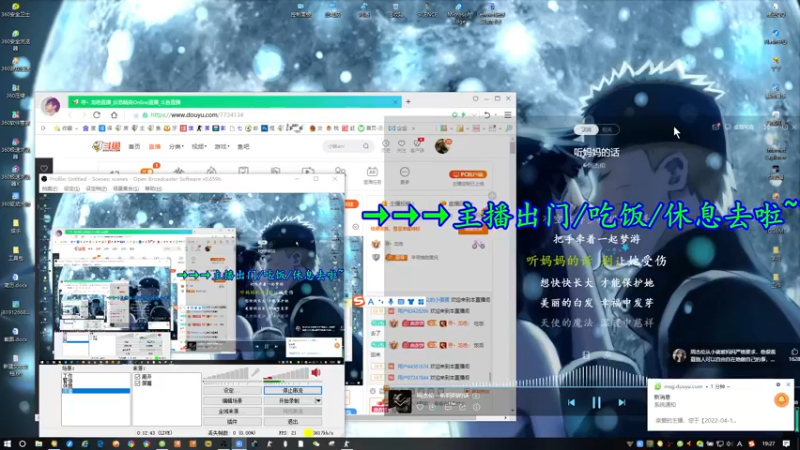The image size is (800, 450).
Task: Open 360安全卫士 desktop icon
Action: 16,10
